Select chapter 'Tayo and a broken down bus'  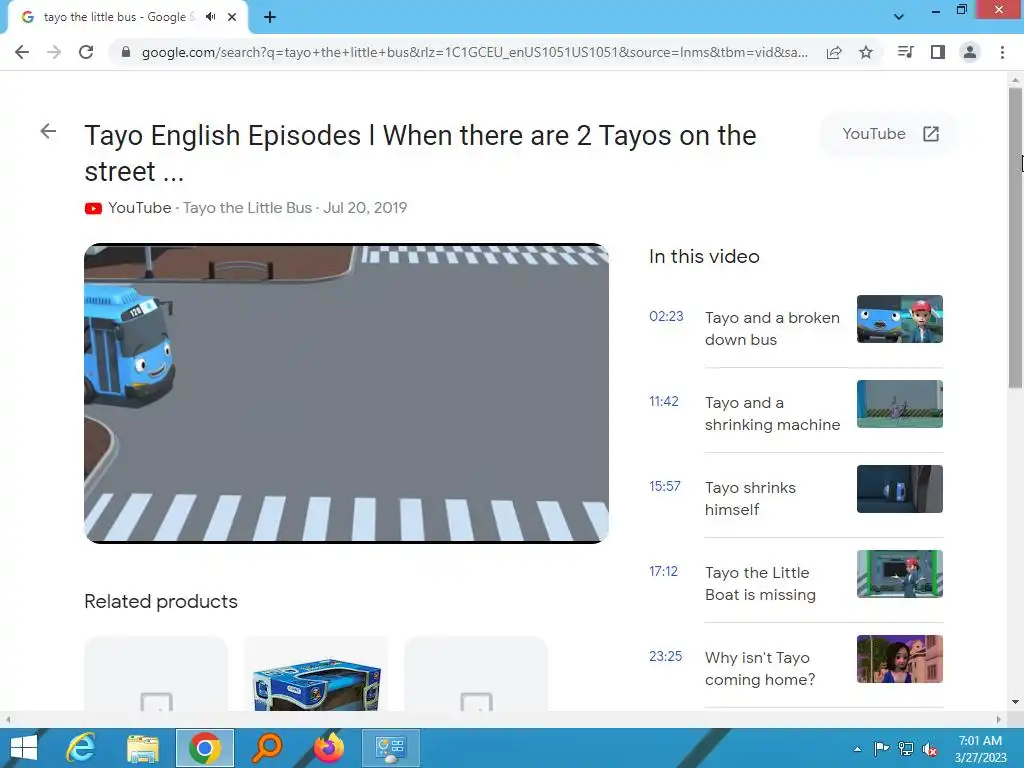click(x=772, y=328)
